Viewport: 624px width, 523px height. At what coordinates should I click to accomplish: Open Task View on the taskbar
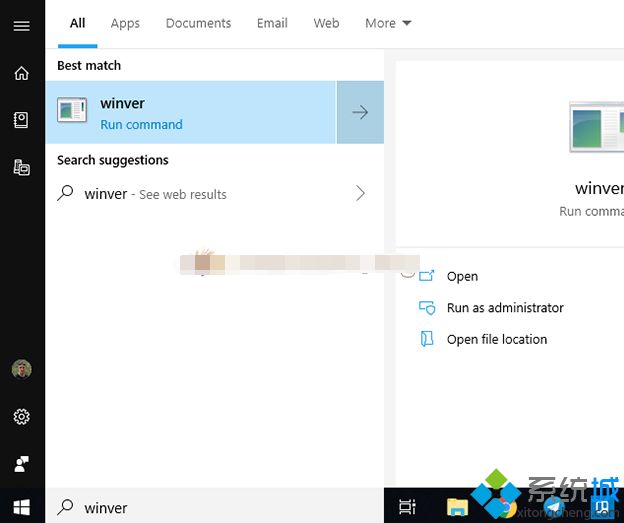pos(408,507)
